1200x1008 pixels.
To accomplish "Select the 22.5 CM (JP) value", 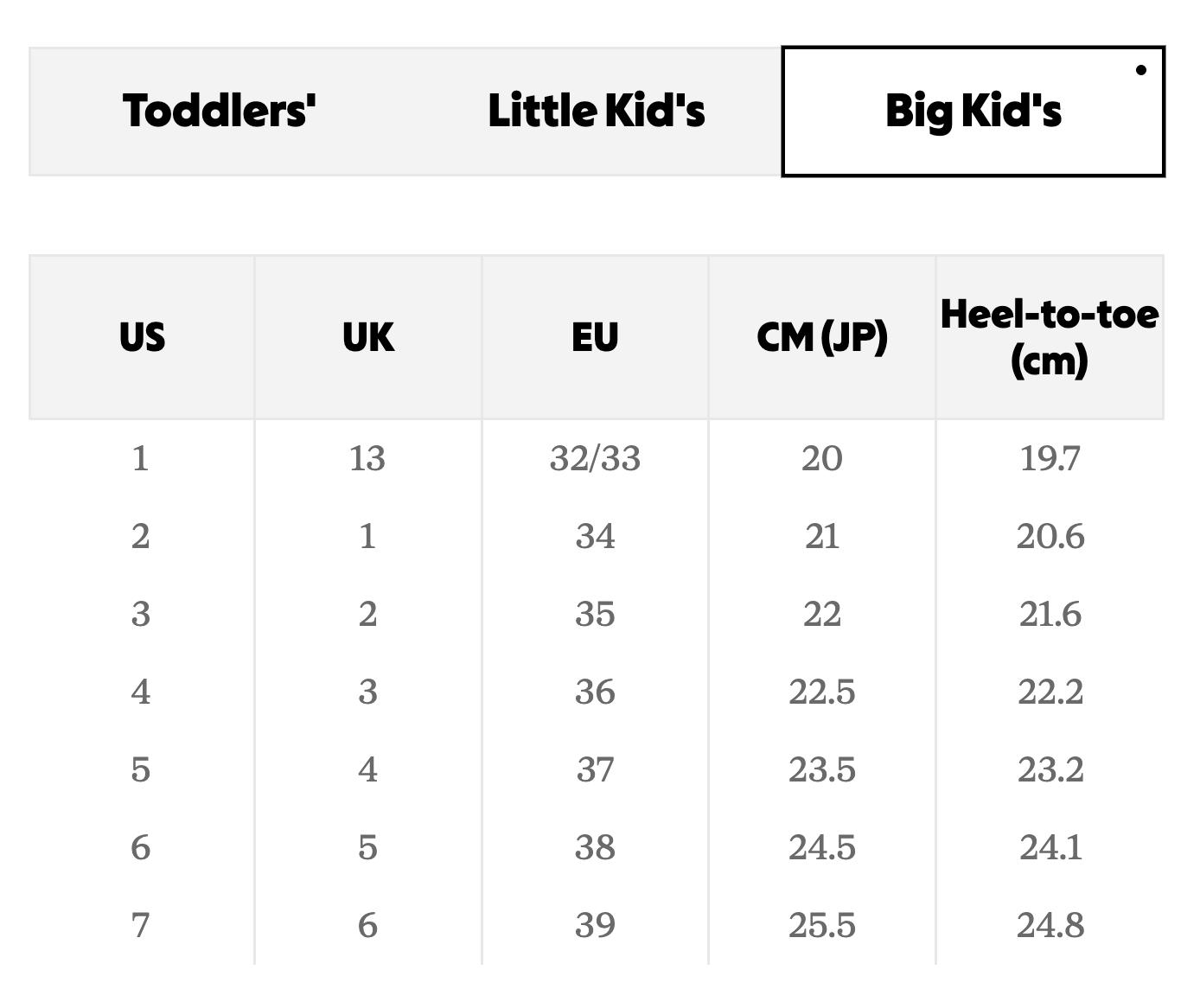I will [822, 692].
